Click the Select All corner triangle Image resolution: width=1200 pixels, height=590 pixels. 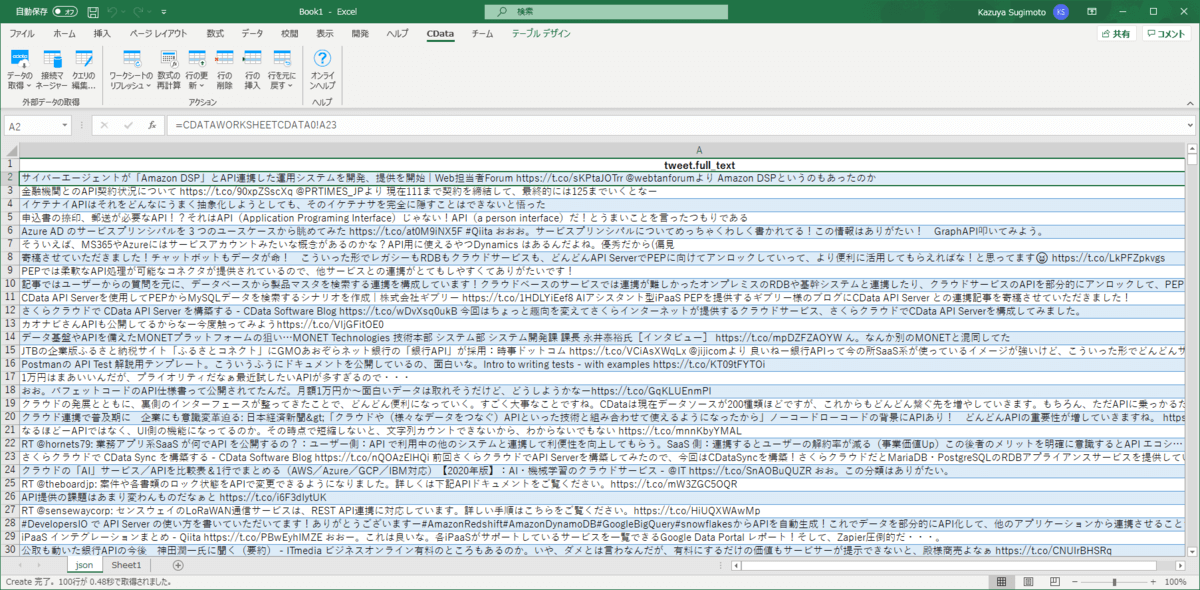click(x=10, y=150)
